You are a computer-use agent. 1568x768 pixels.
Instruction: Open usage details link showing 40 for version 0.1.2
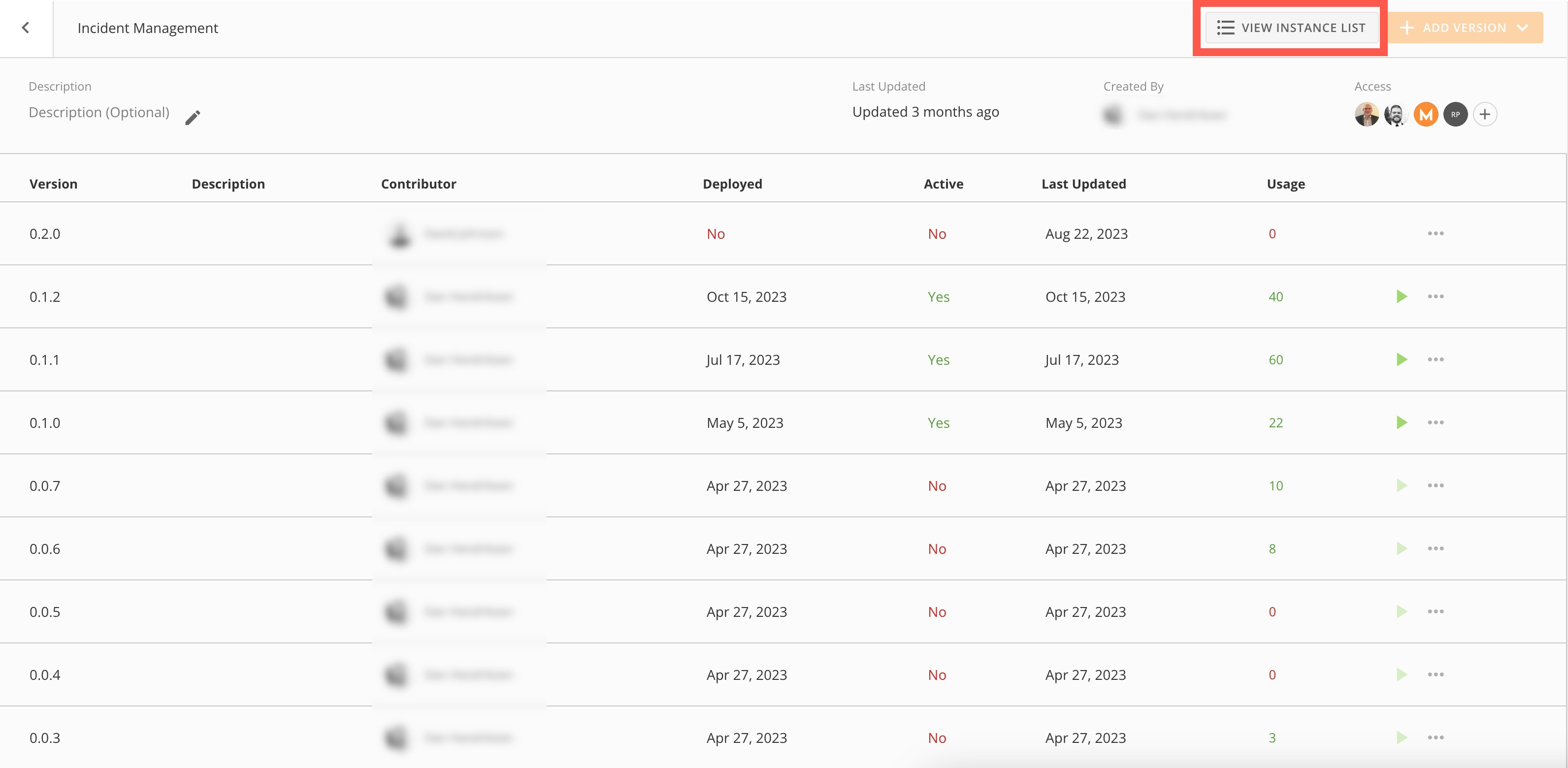tap(1275, 296)
